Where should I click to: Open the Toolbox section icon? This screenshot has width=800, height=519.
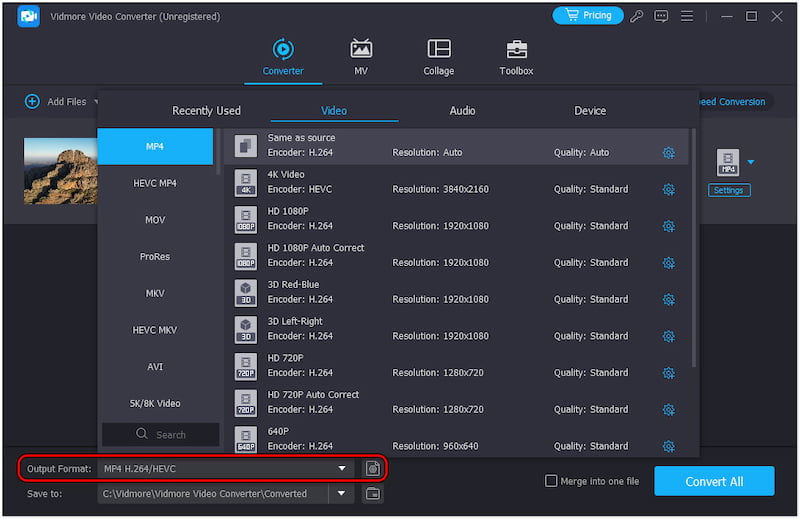(x=516, y=50)
